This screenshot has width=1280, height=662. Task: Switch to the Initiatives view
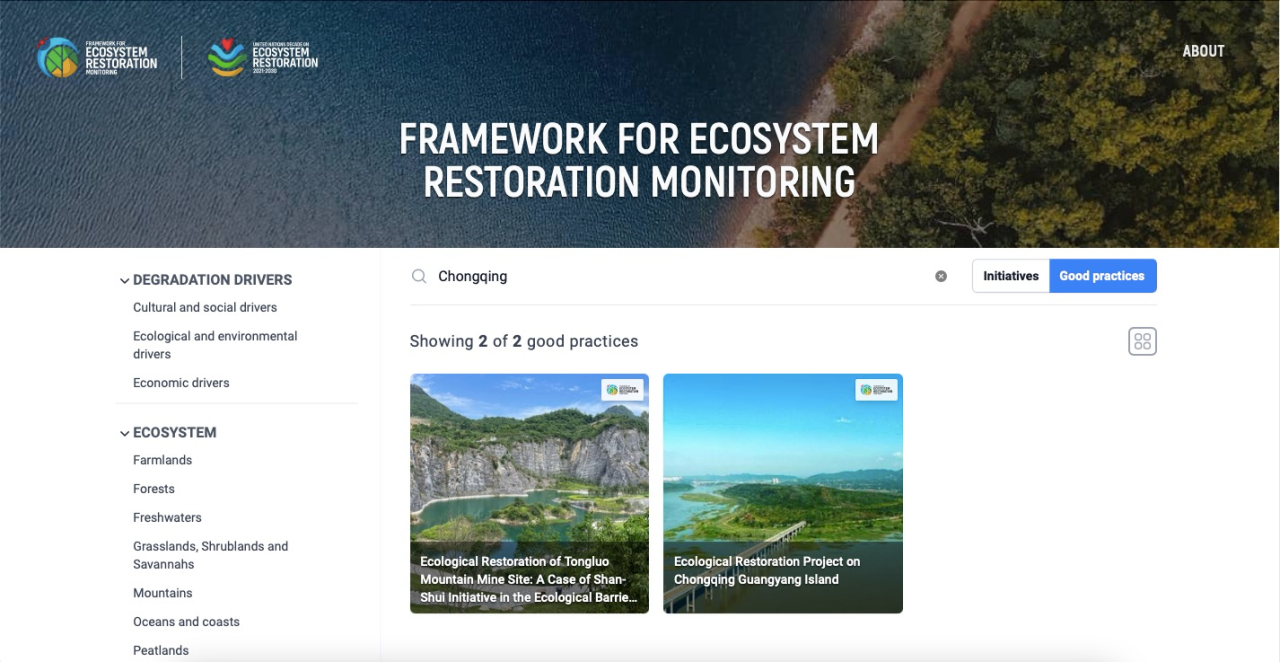pos(1010,276)
